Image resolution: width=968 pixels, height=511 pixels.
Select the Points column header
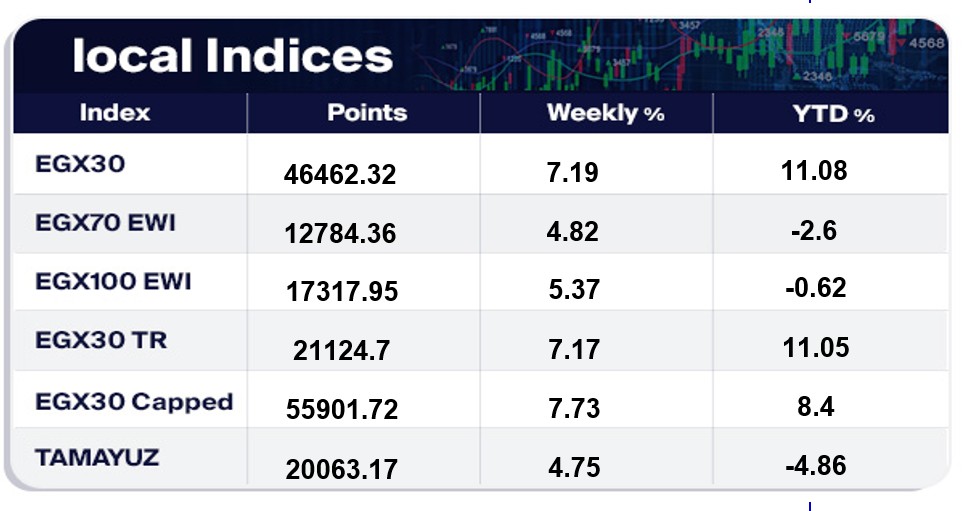pos(367,112)
